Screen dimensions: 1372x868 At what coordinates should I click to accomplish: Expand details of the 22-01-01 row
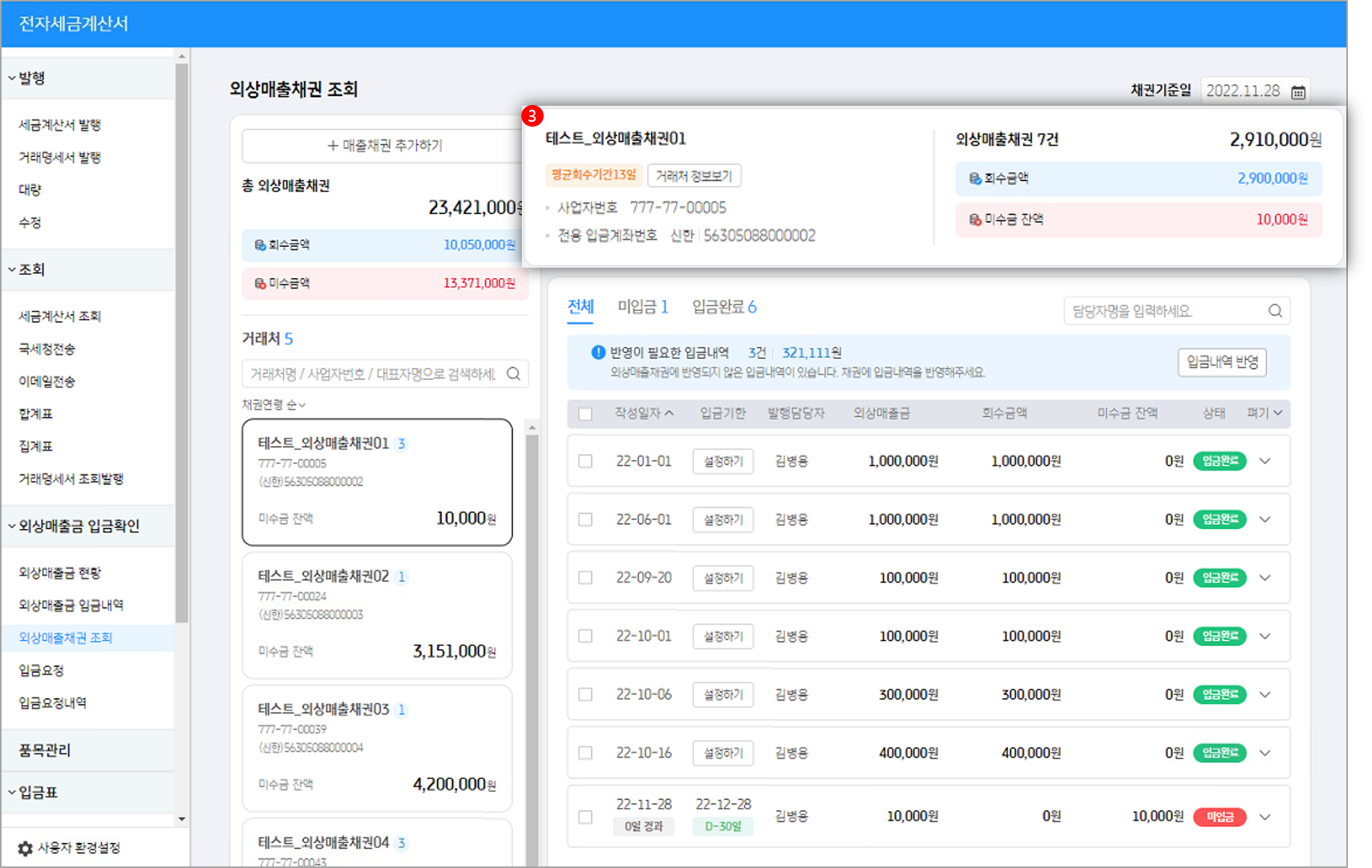coord(1265,461)
